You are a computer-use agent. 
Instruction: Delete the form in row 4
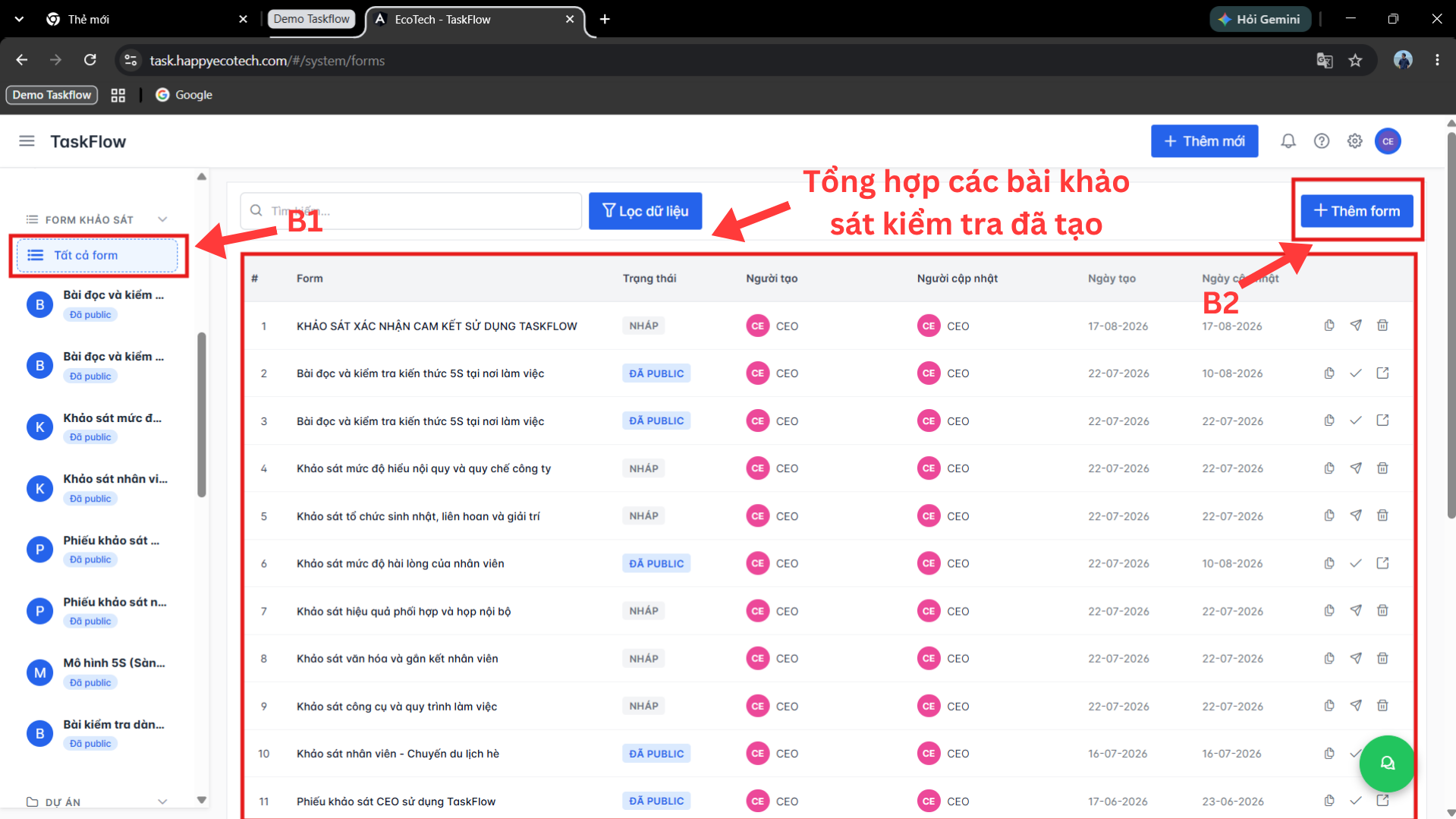[1382, 468]
